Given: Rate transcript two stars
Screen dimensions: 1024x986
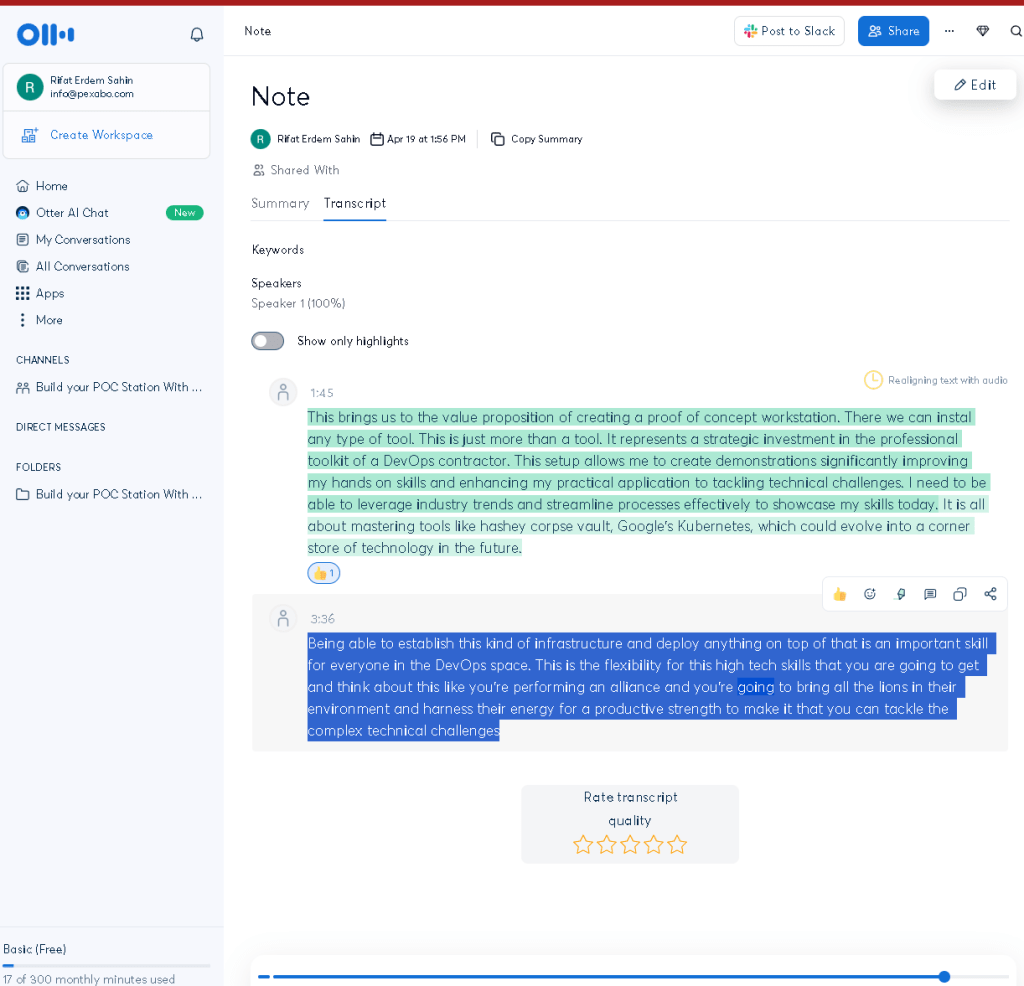Looking at the screenshot, I should tap(606, 845).
